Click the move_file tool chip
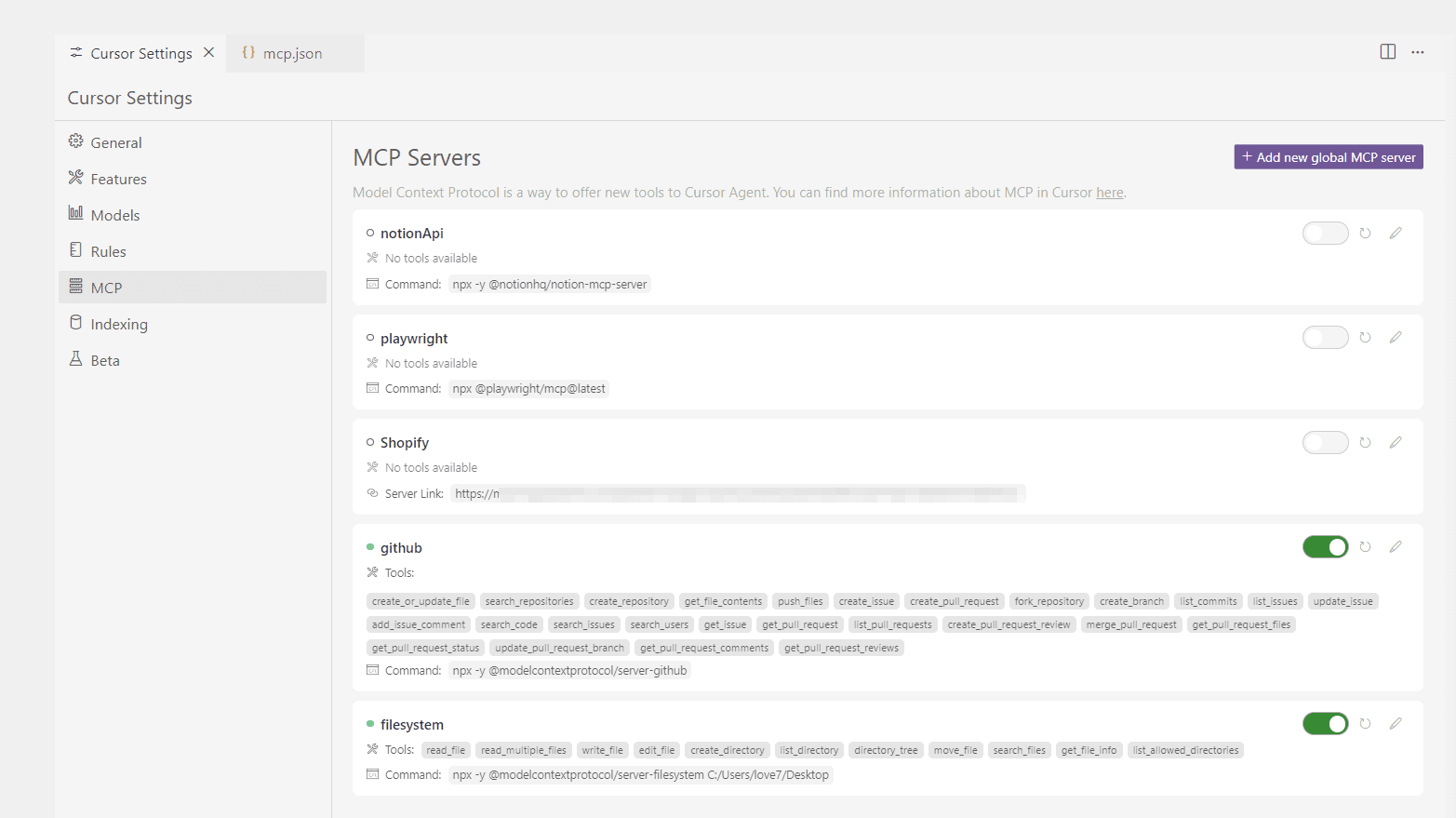The image size is (1456, 818). (x=955, y=750)
